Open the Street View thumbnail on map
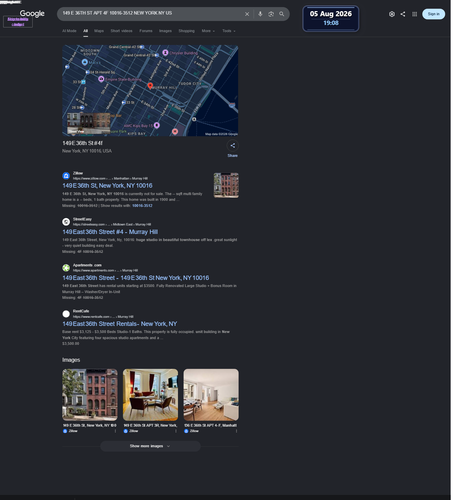The width and height of the screenshot is (456, 500). tap(88, 123)
